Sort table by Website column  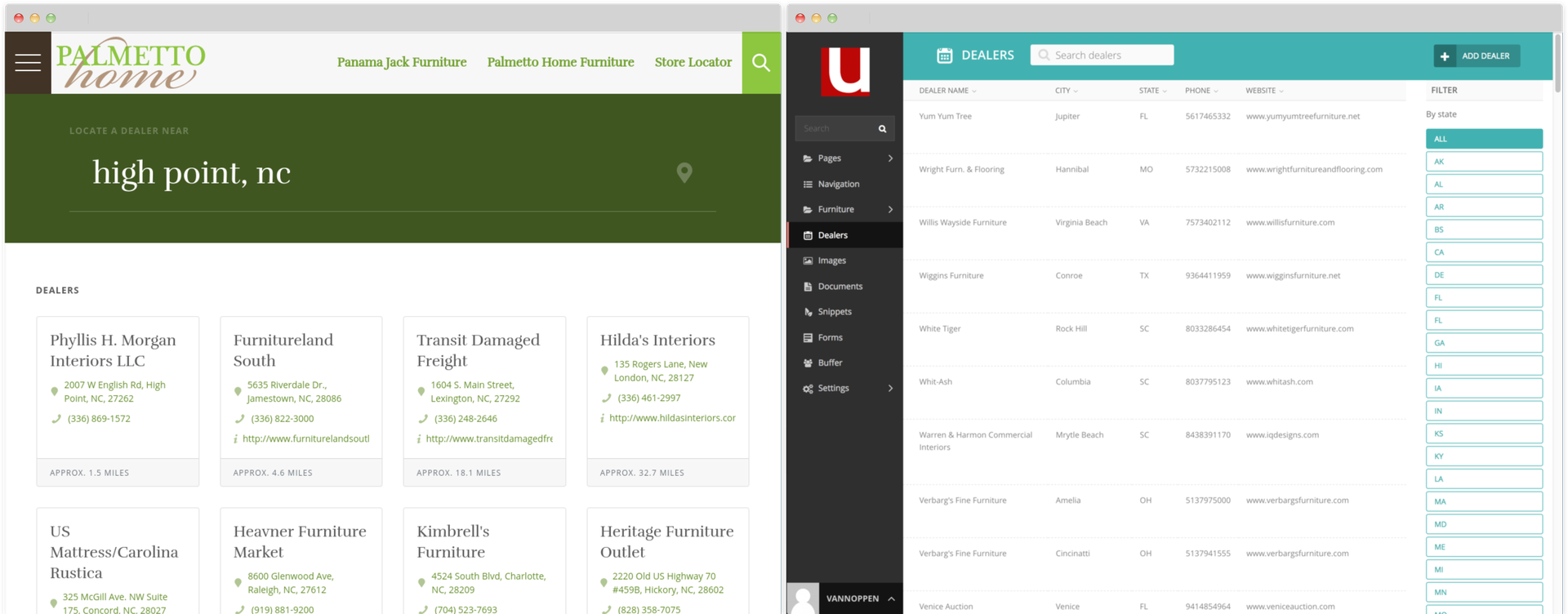point(1264,91)
